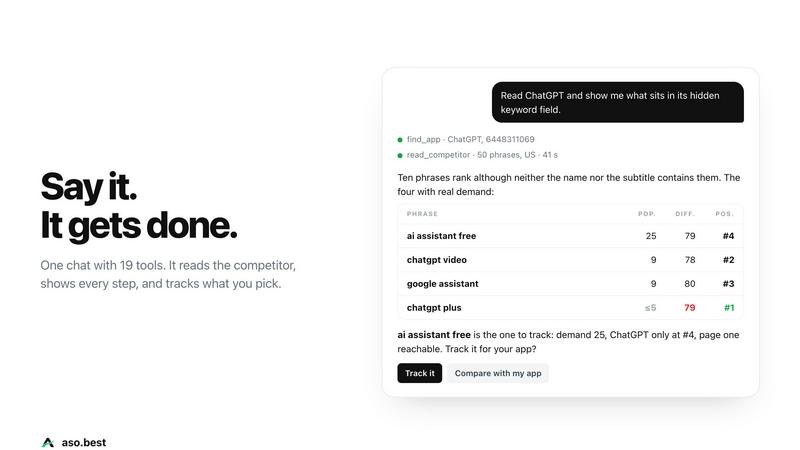Click the dark user chat message bubble

[x=617, y=102]
